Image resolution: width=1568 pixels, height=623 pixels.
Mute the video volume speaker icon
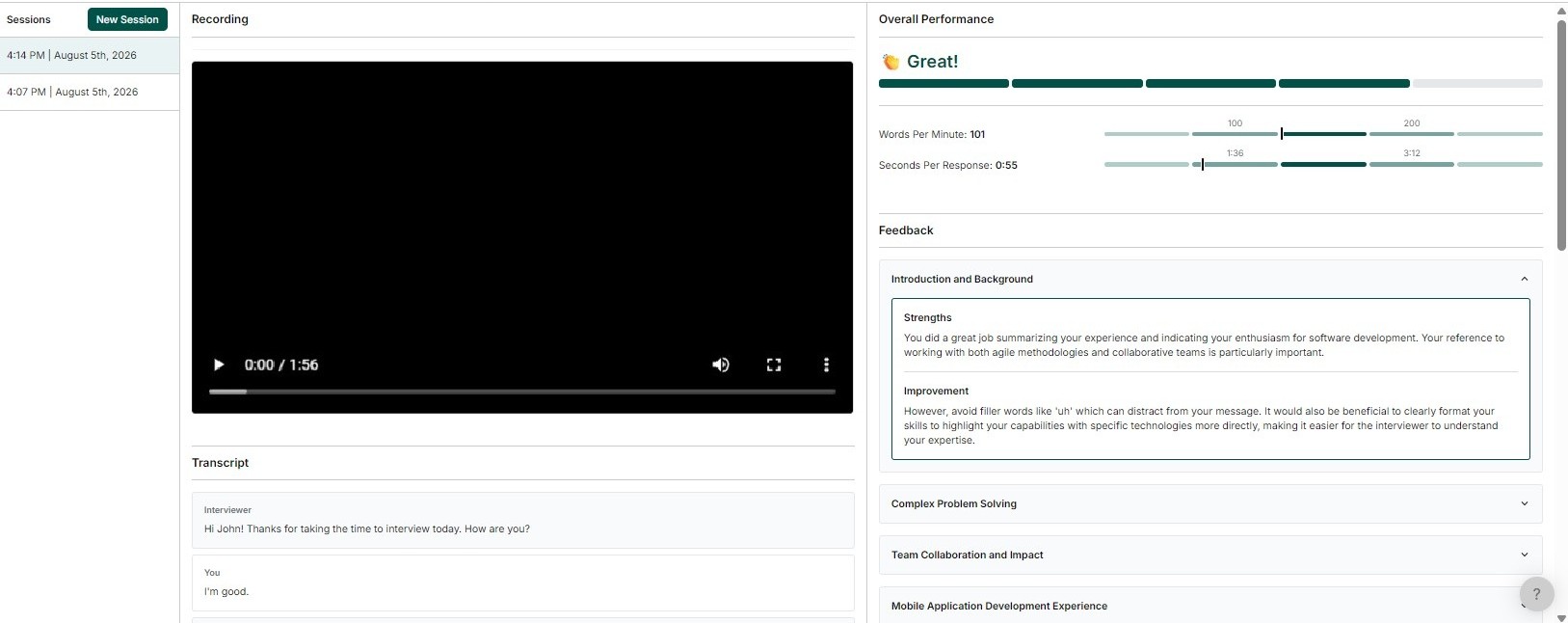click(x=721, y=365)
